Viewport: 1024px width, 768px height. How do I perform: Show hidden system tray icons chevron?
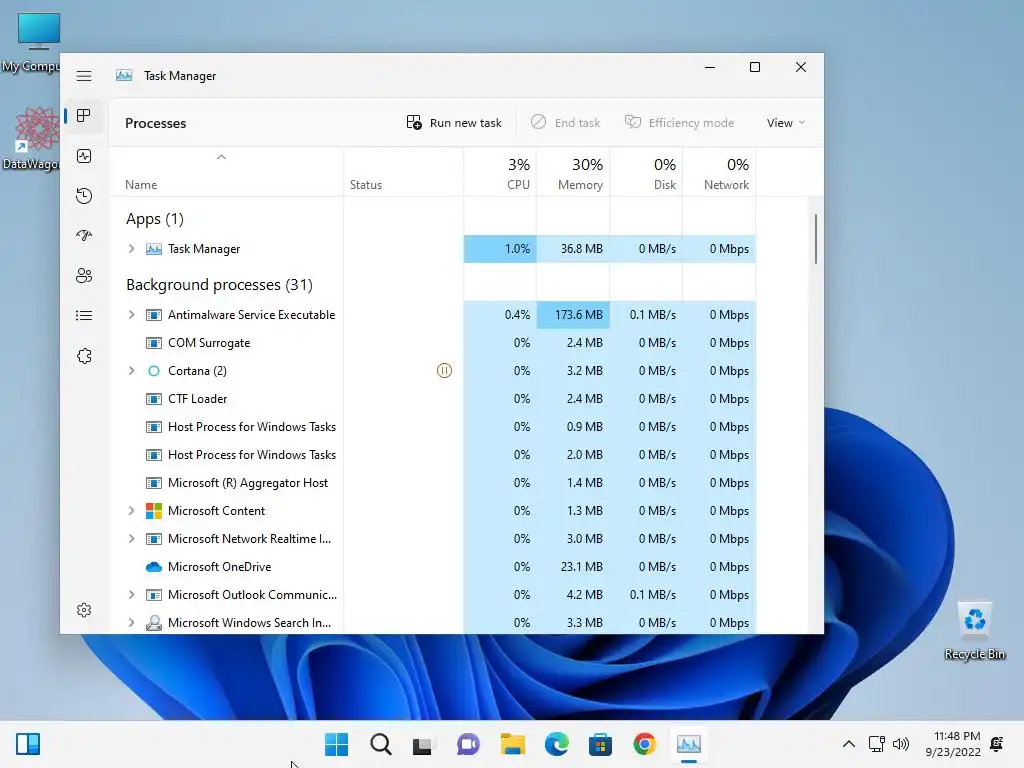(848, 744)
